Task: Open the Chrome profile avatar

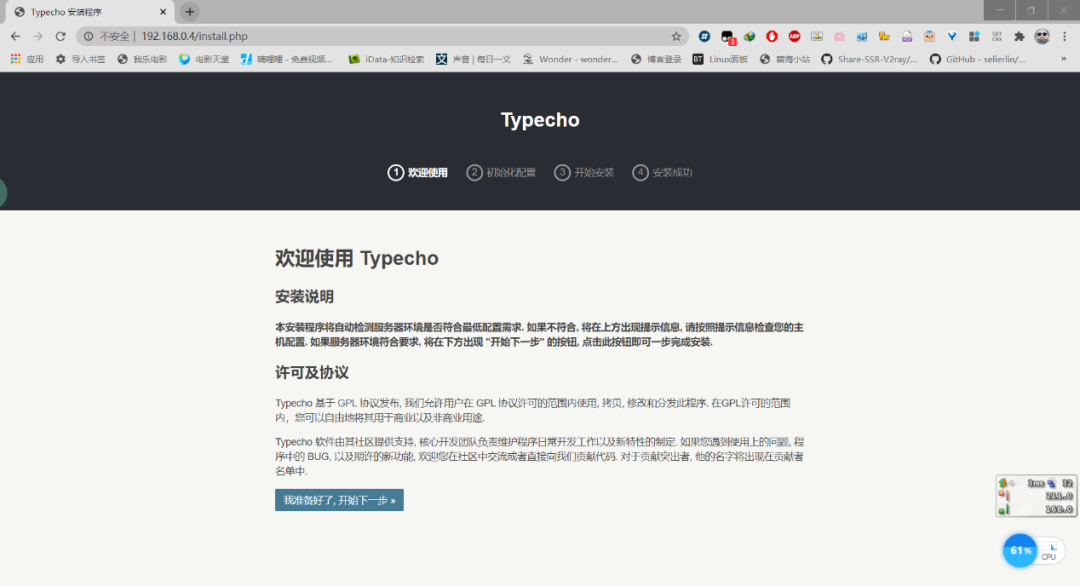Action: pos(1042,36)
